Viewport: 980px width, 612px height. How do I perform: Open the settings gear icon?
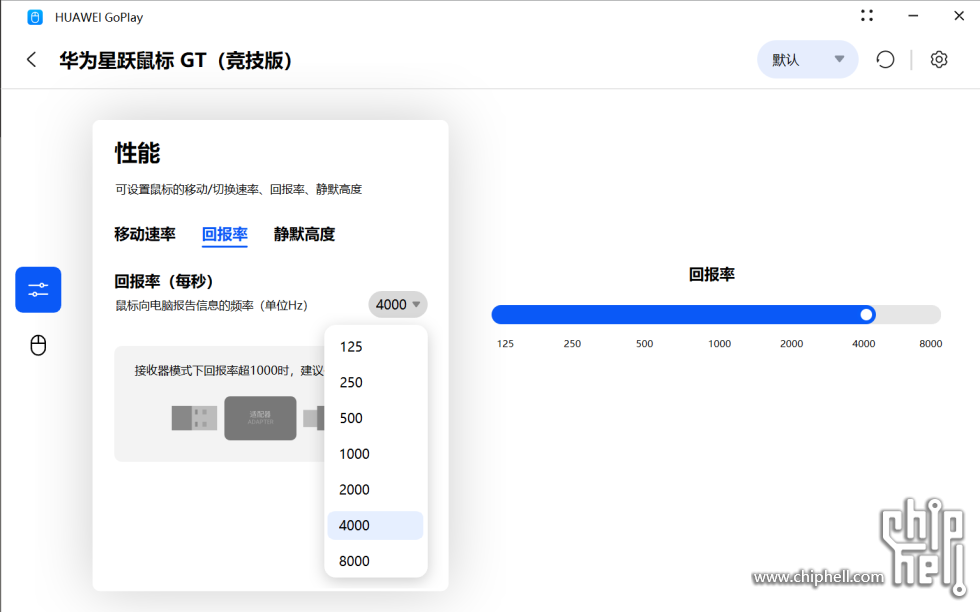click(939, 60)
